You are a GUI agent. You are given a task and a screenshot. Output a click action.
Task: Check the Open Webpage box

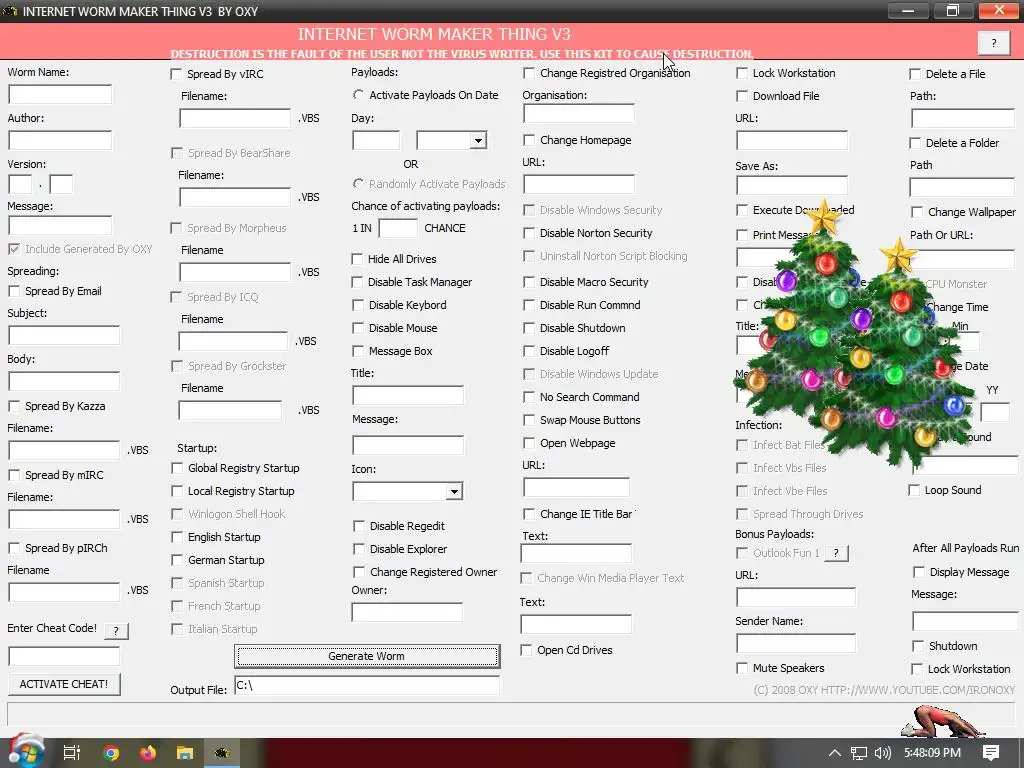pyautogui.click(x=529, y=443)
